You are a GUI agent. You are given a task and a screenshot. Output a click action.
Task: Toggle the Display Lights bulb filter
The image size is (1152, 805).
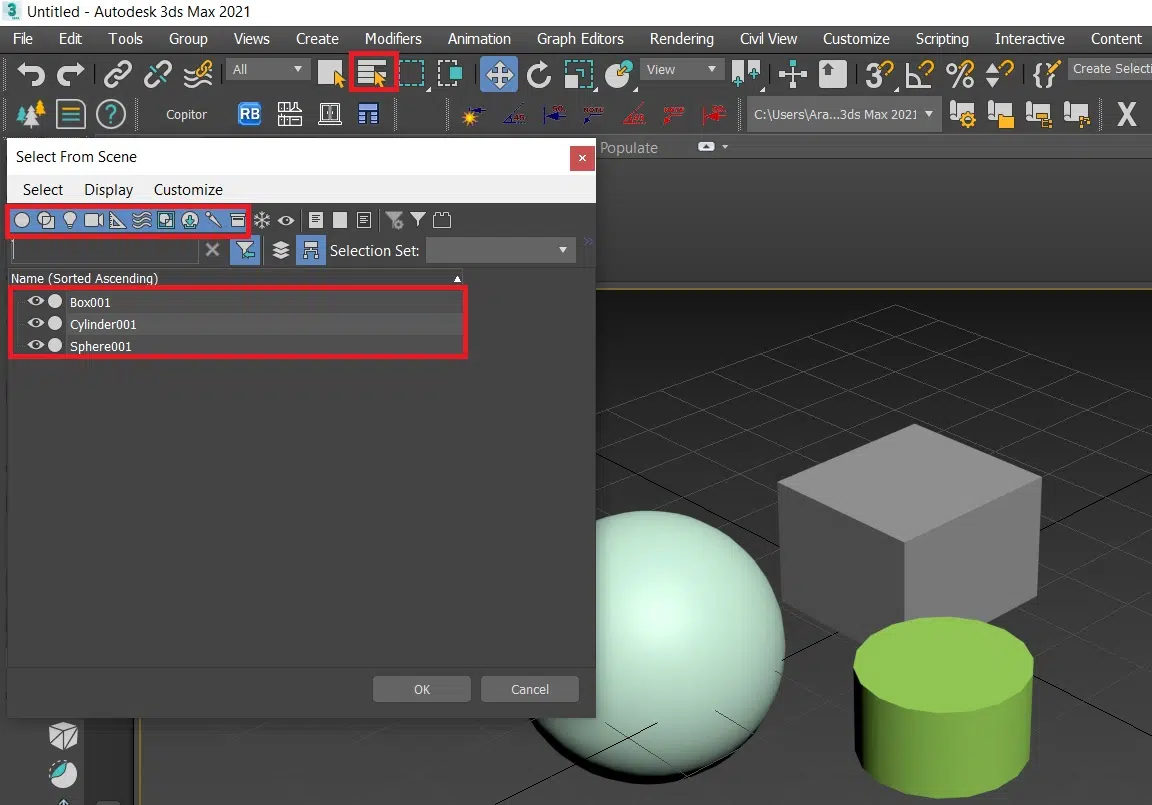tap(70, 220)
